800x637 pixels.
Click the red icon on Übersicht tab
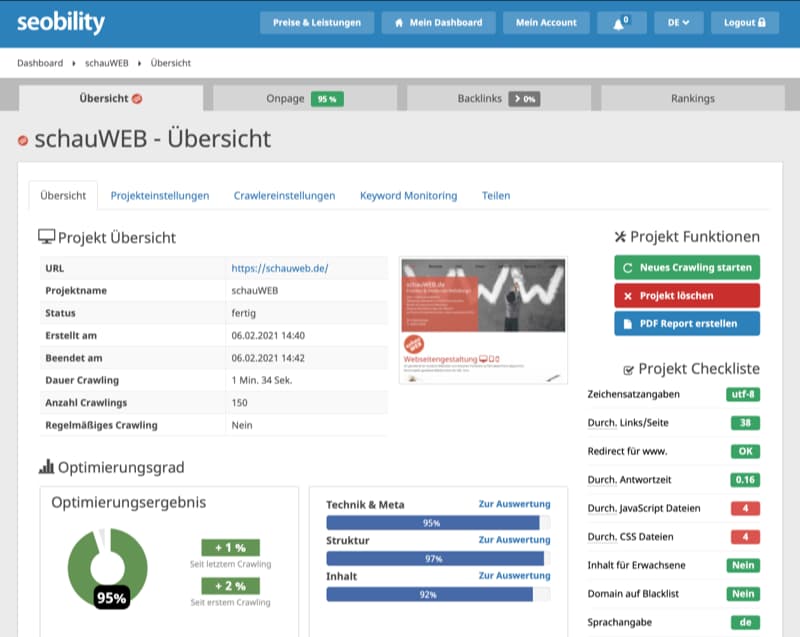[137, 98]
